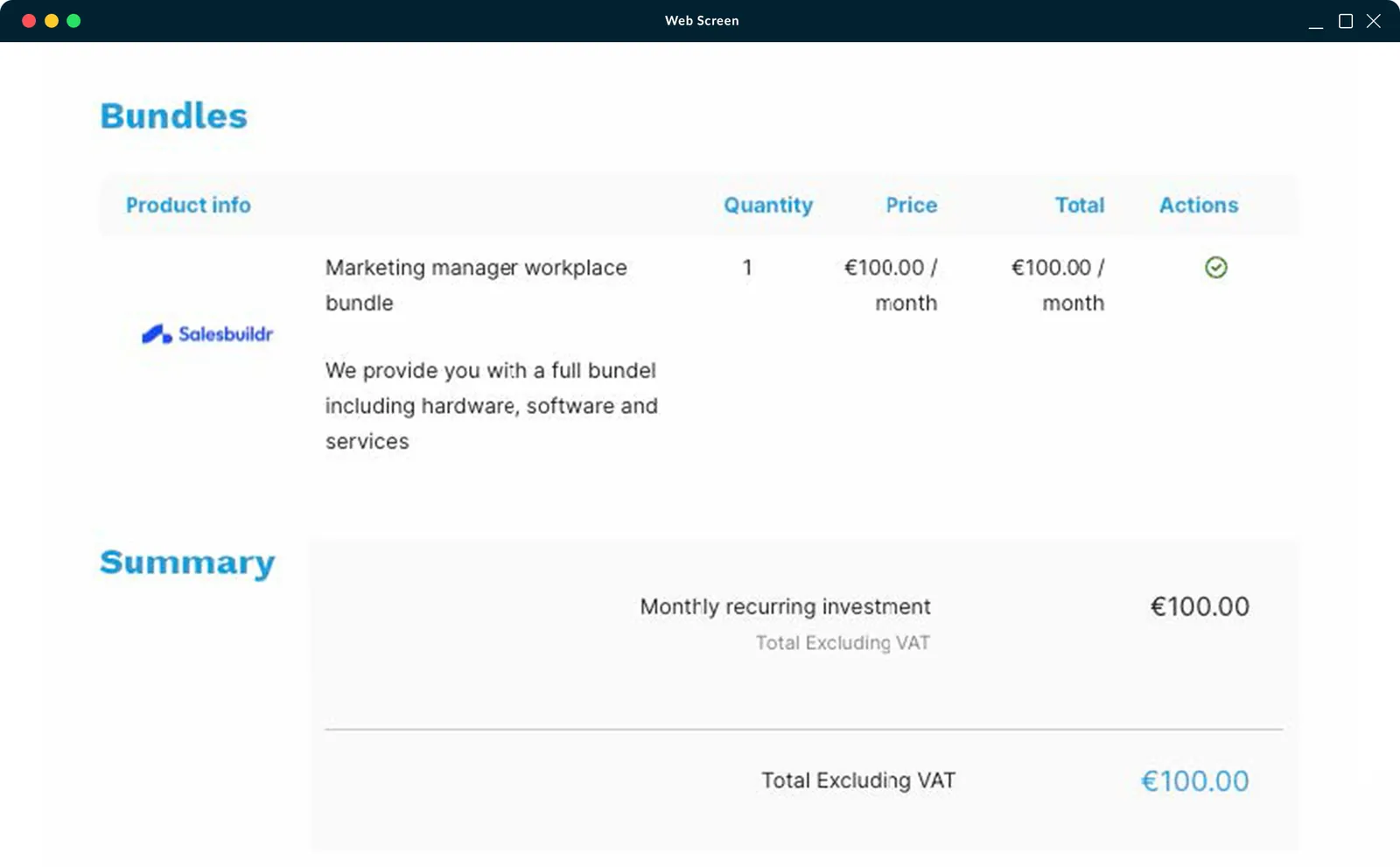Select the Total column header
This screenshot has width=1400, height=867.
[x=1080, y=205]
